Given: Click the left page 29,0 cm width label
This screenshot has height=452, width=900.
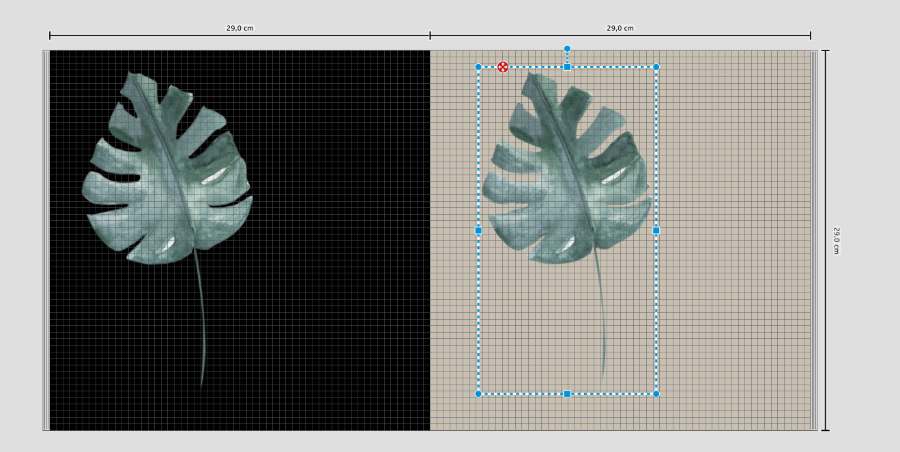Looking at the screenshot, I should pos(240,28).
